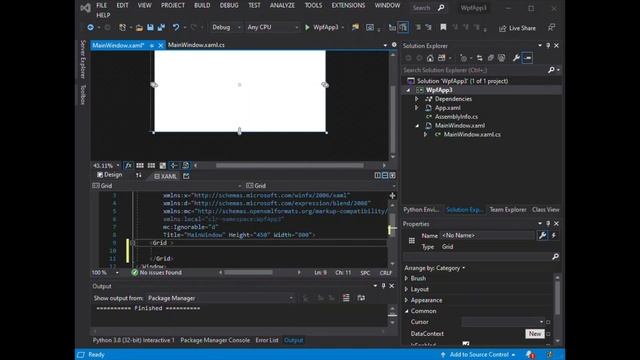640x360 pixels.
Task: Click the Undo arrow icon
Action: point(176,27)
